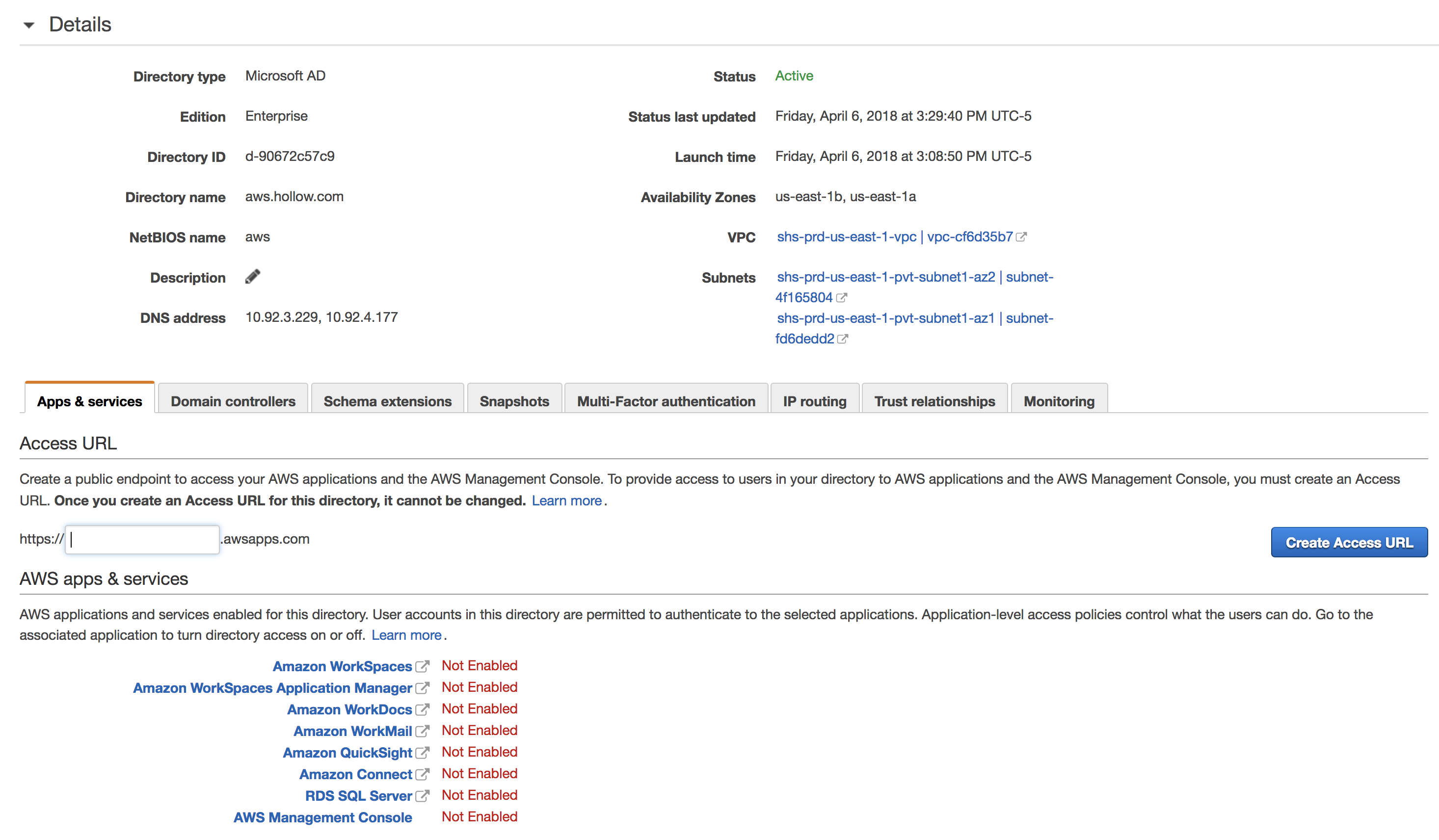Select the Multi-Factor authentication tab
This screenshot has width=1439, height=840.
pos(666,401)
